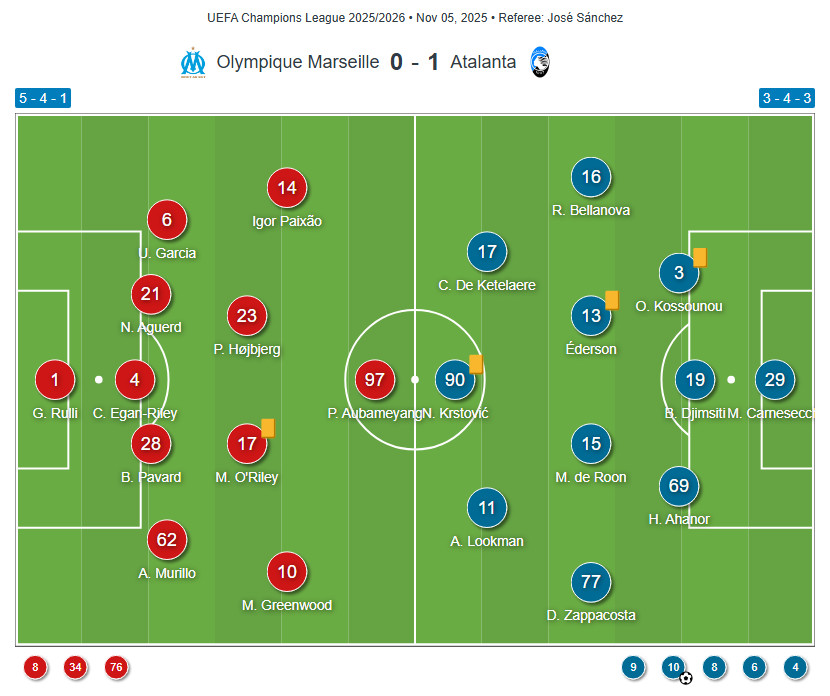The width and height of the screenshot is (830, 696).
Task: Click the Olympique Marseille club logo
Action: [192, 62]
